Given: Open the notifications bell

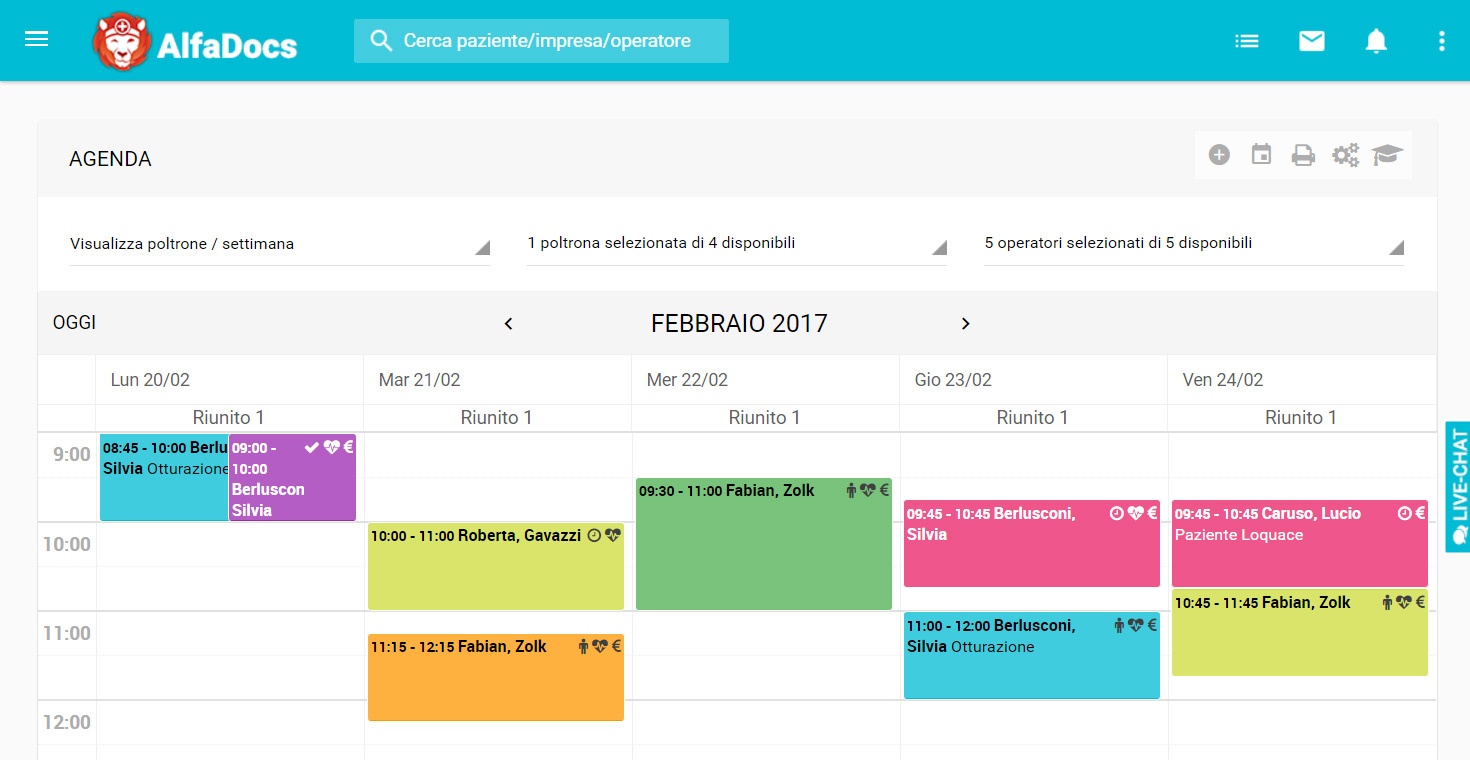Looking at the screenshot, I should [x=1376, y=41].
